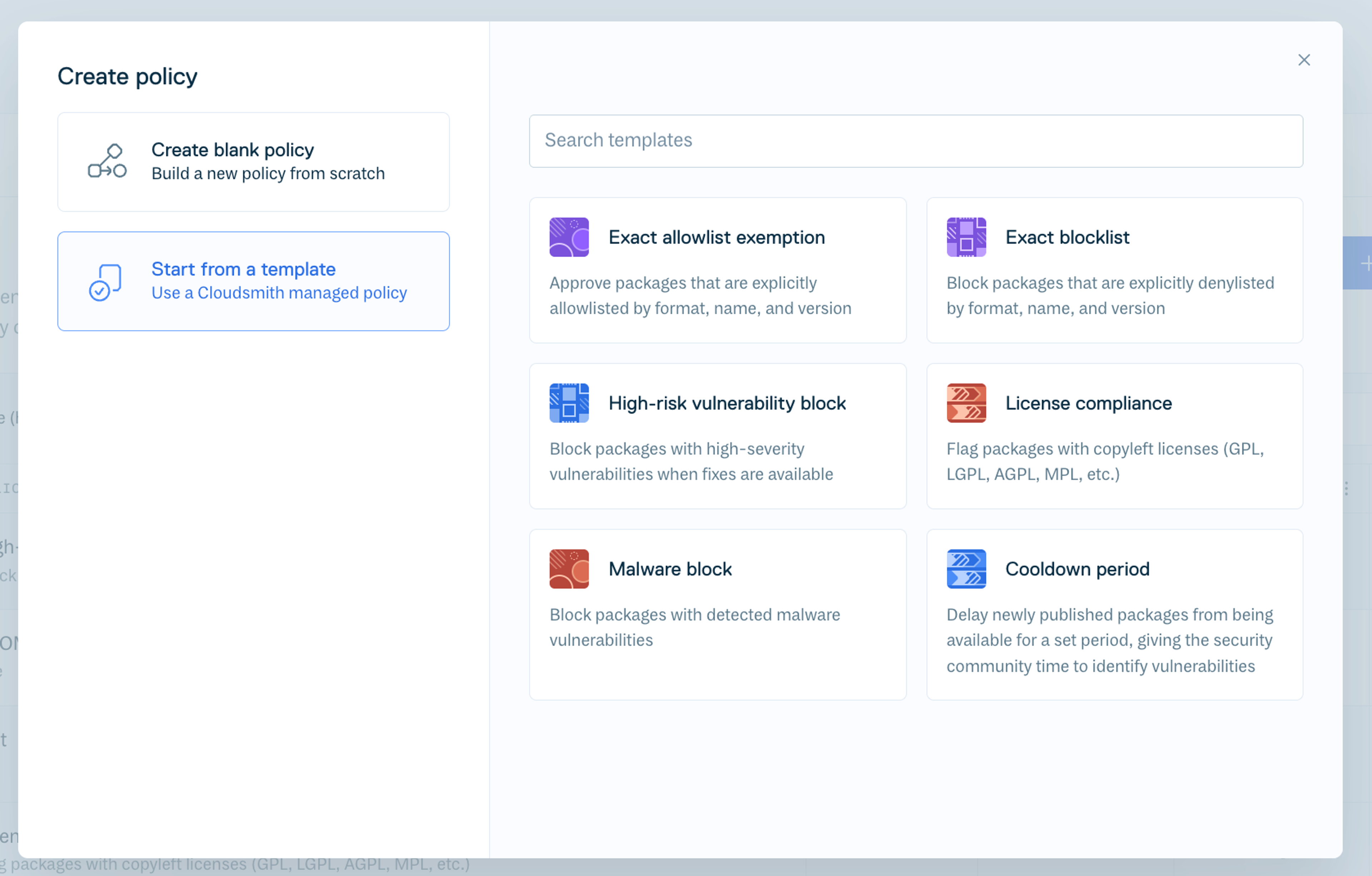This screenshot has width=1372, height=876.
Task: Click the Exact blocklist purple icon
Action: click(x=966, y=237)
